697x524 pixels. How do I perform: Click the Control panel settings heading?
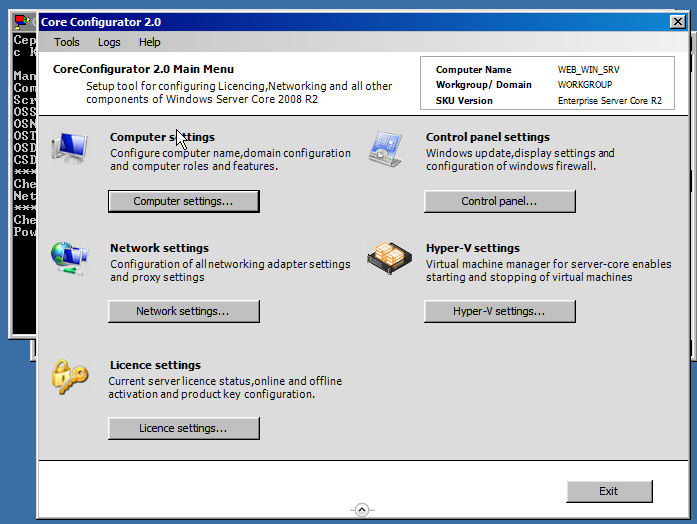pos(488,137)
